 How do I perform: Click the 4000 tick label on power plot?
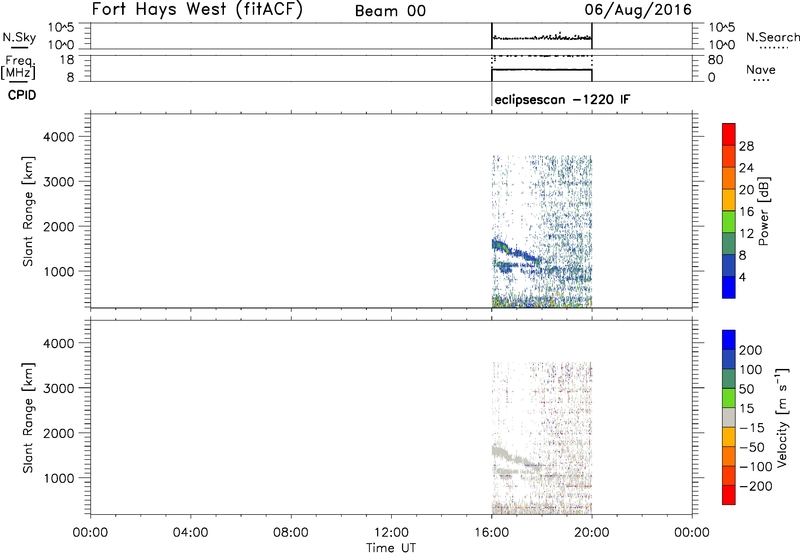59,137
